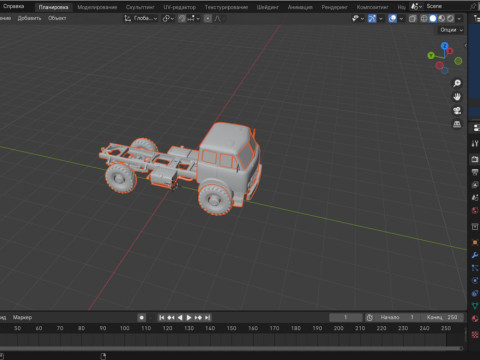The image size is (480, 360).
Task: Open the shading options dropdown arrow
Action: tap(459, 19)
